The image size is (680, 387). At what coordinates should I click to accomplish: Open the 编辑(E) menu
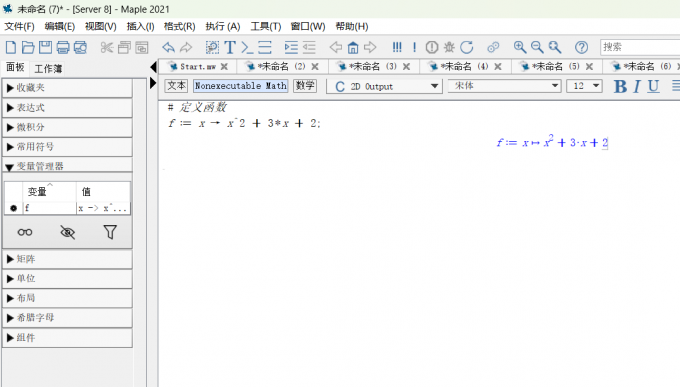60,26
